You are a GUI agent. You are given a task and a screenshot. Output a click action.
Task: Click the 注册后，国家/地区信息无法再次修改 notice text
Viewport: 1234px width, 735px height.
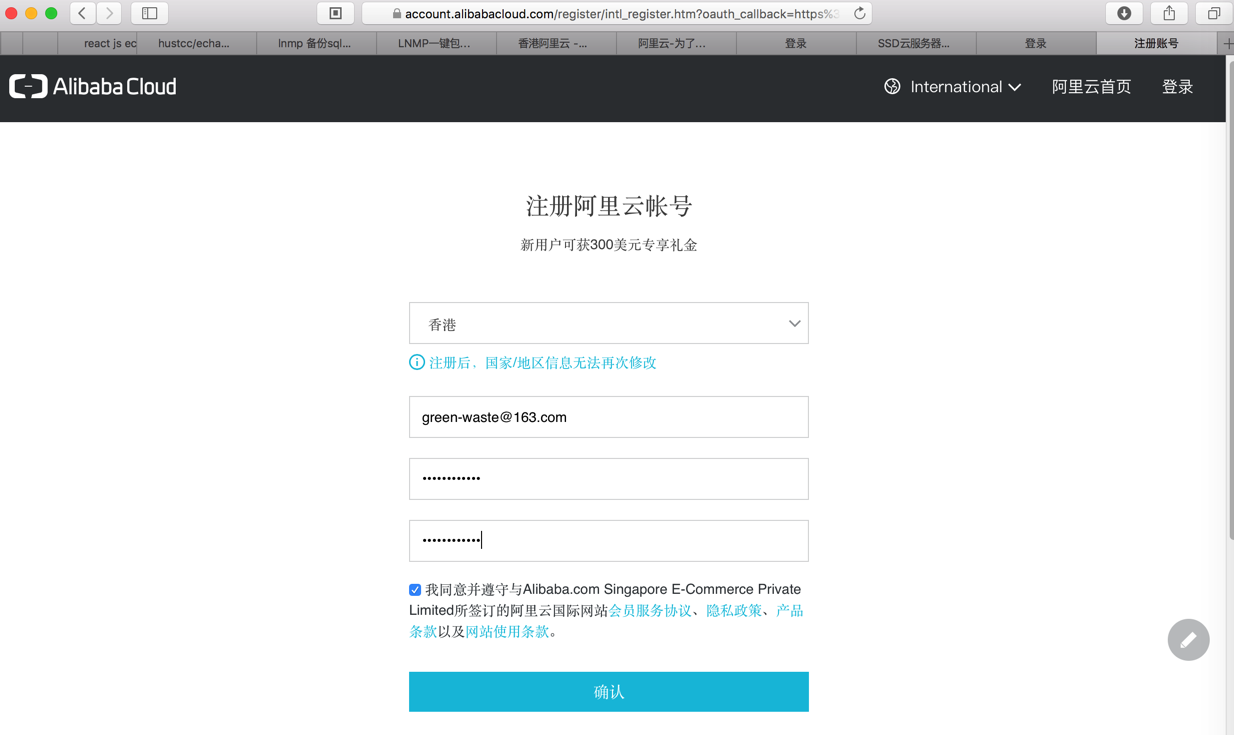coord(542,363)
